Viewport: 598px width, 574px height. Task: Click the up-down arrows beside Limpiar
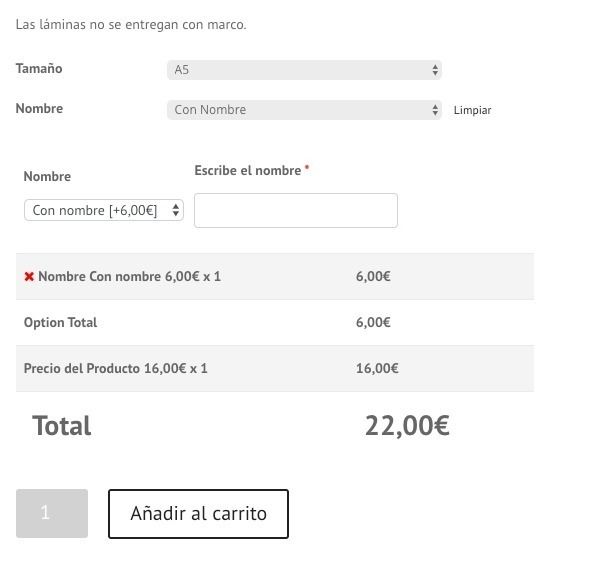pyautogui.click(x=435, y=110)
